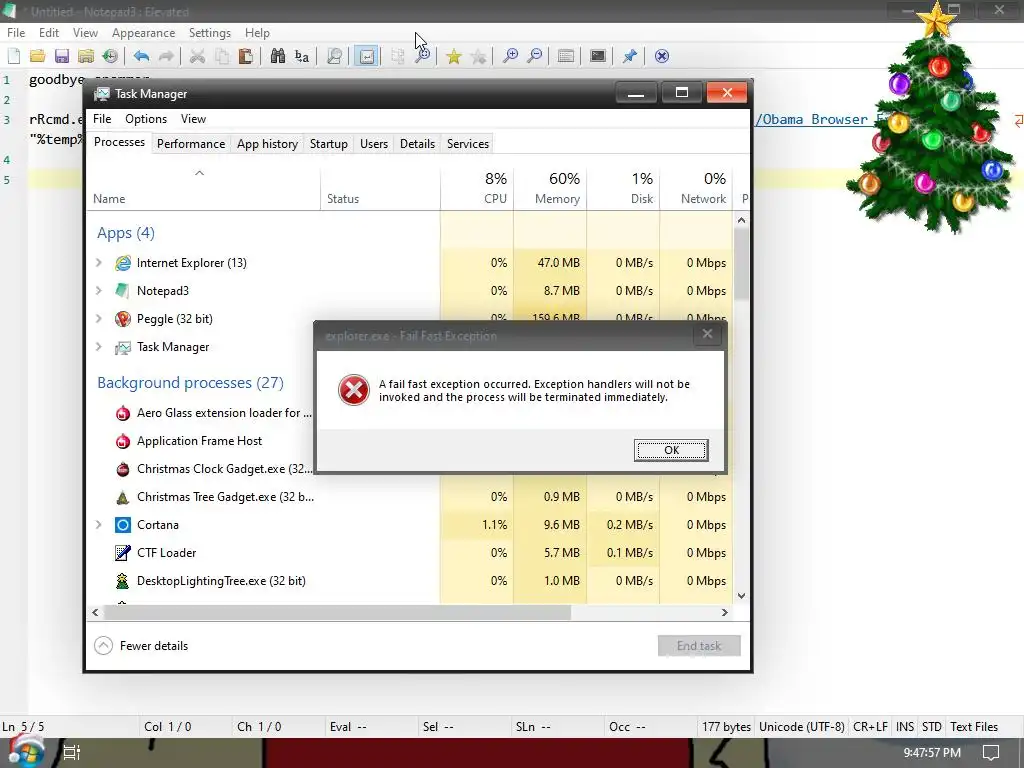This screenshot has width=1024, height=768.
Task: Click the Copy icon in Notepad3 toolbar
Action: pyautogui.click(x=222, y=56)
